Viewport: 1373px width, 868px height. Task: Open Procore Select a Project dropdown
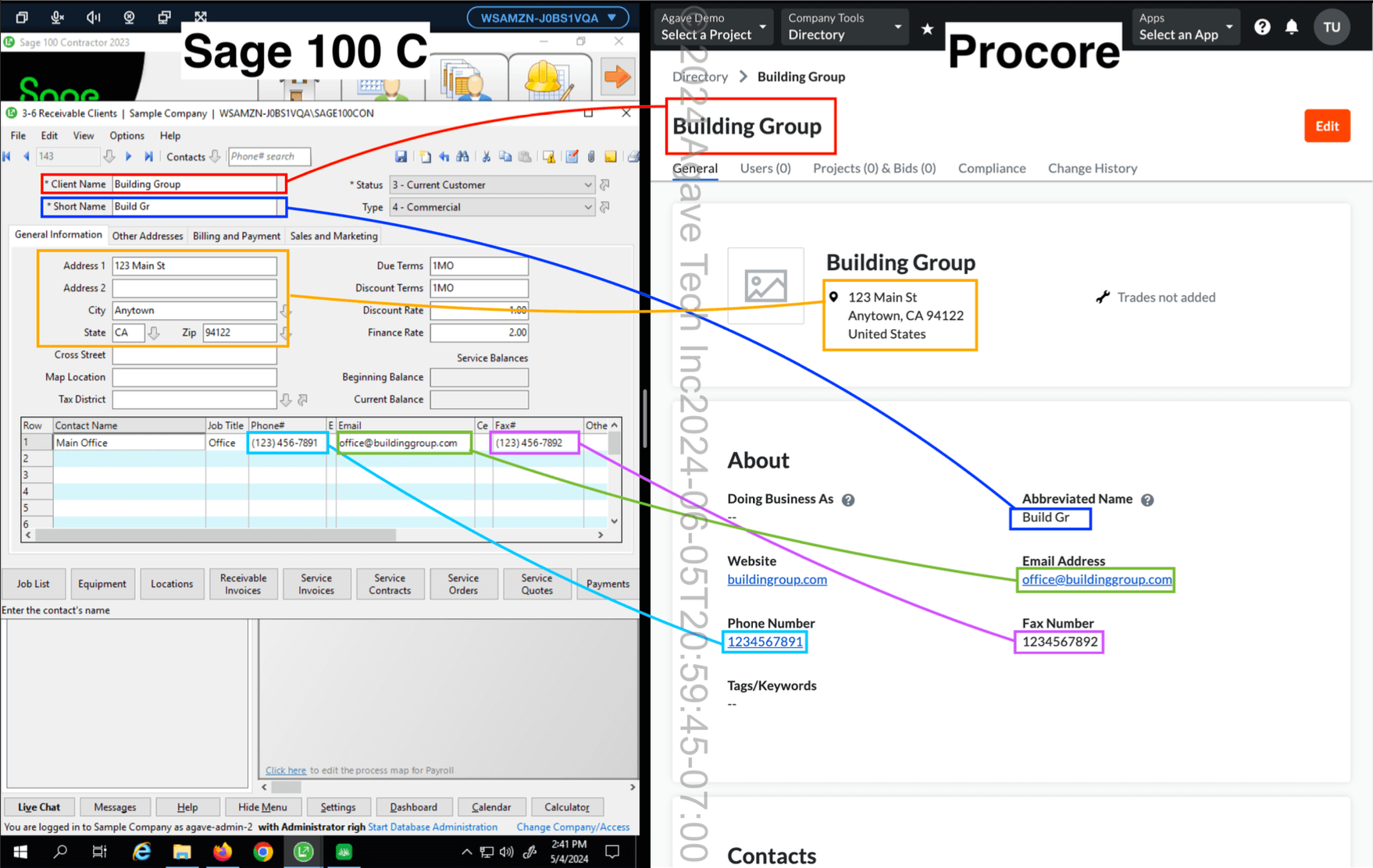[714, 27]
